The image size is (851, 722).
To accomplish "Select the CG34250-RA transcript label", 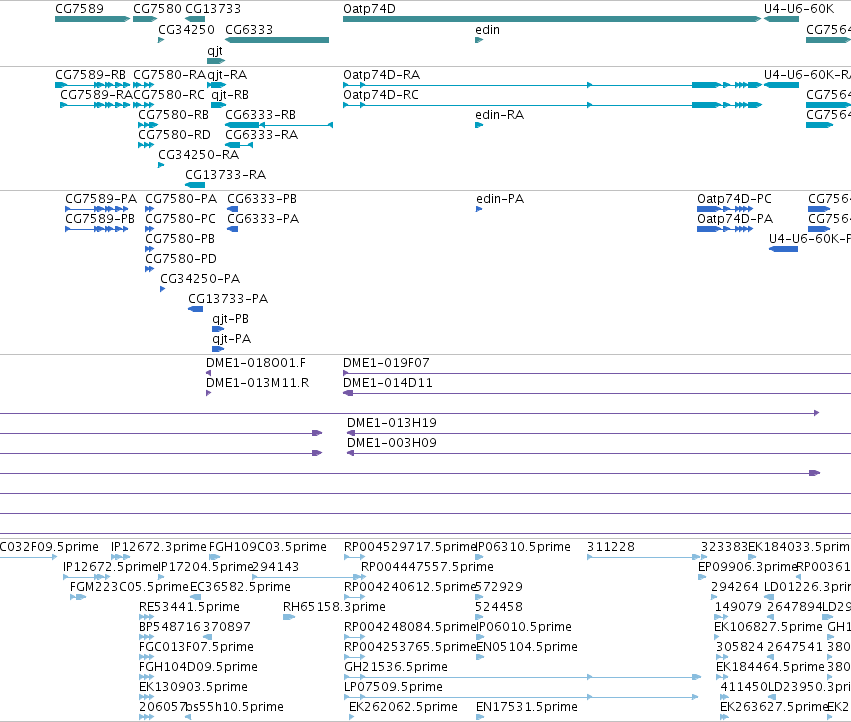I will (x=199, y=155).
